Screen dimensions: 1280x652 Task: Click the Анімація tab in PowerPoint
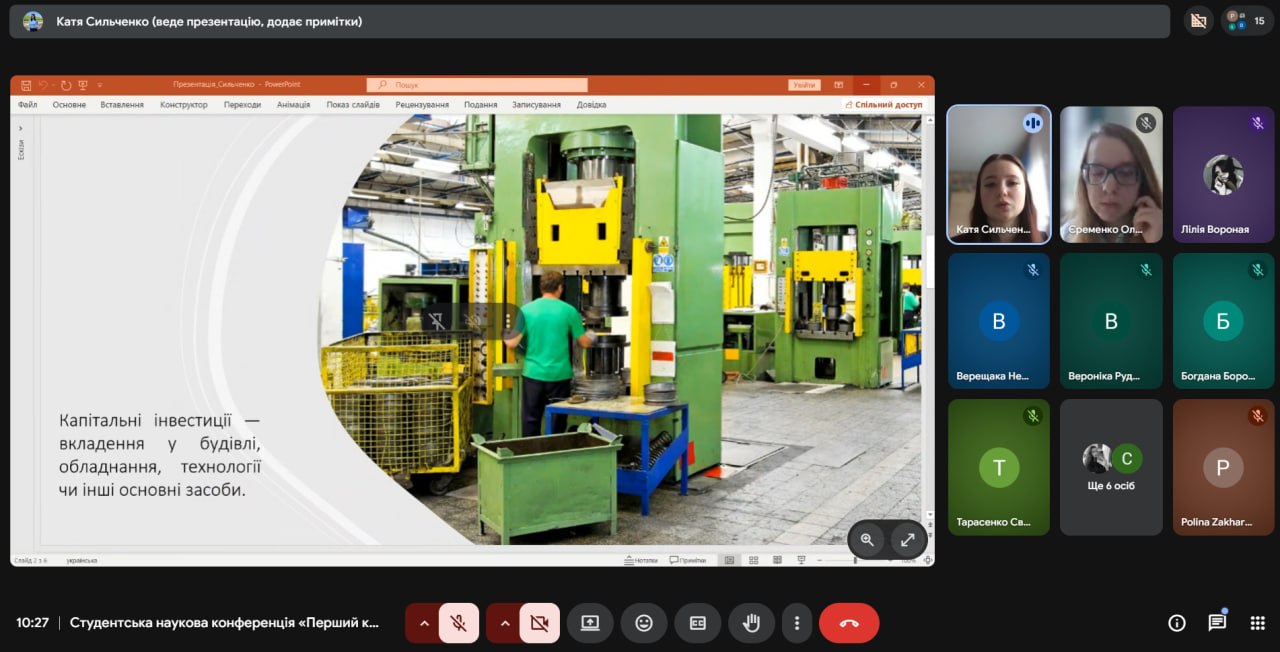pyautogui.click(x=293, y=104)
